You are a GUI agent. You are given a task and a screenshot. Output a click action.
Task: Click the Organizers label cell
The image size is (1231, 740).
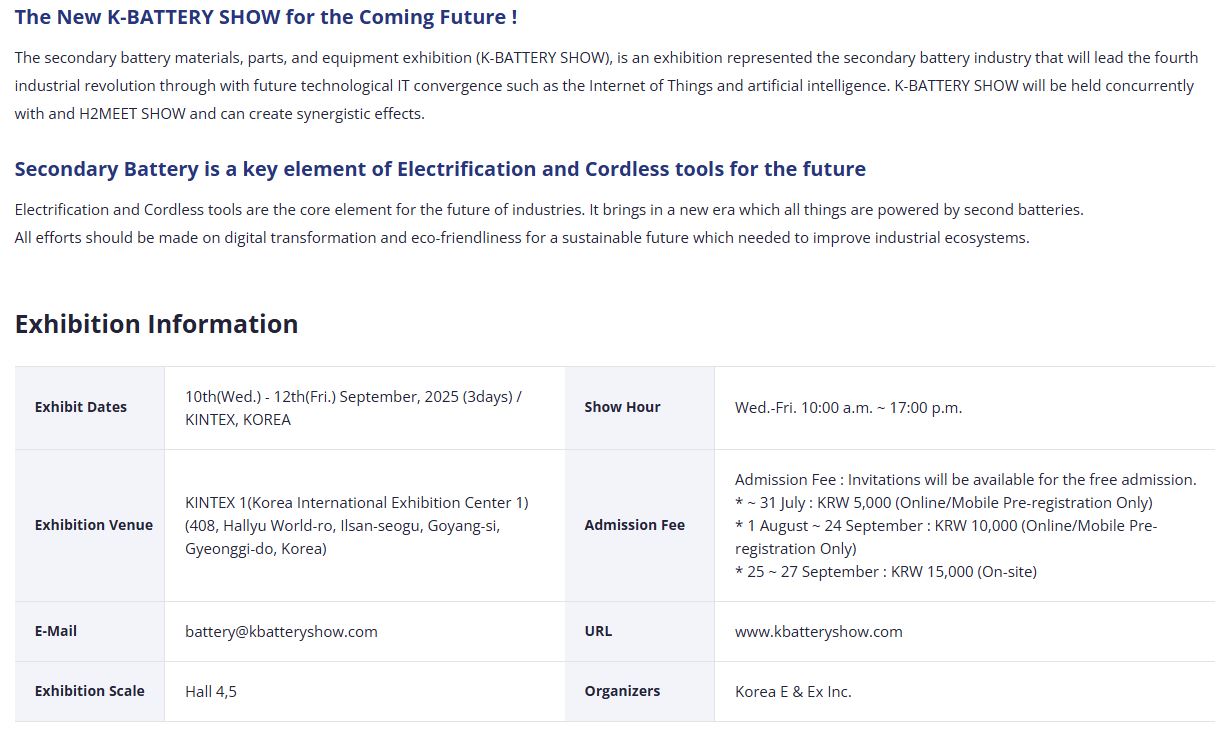(640, 691)
